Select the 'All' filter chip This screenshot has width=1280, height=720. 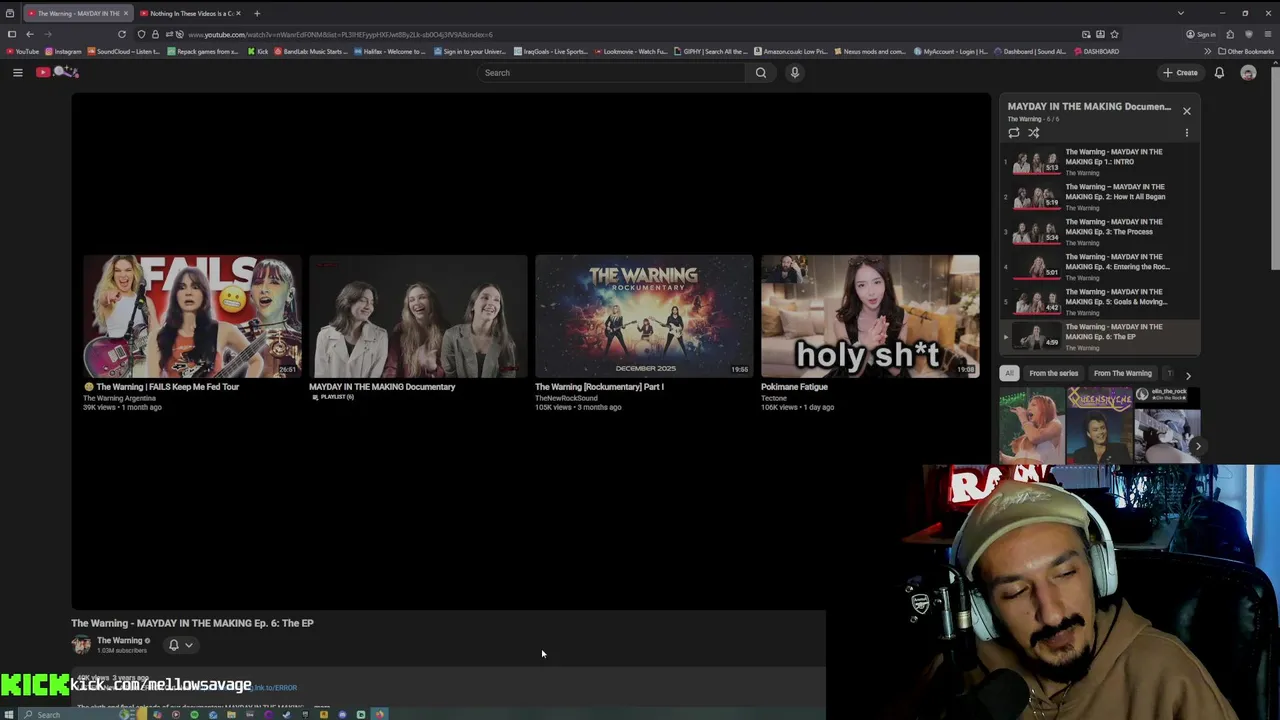[x=1009, y=373]
